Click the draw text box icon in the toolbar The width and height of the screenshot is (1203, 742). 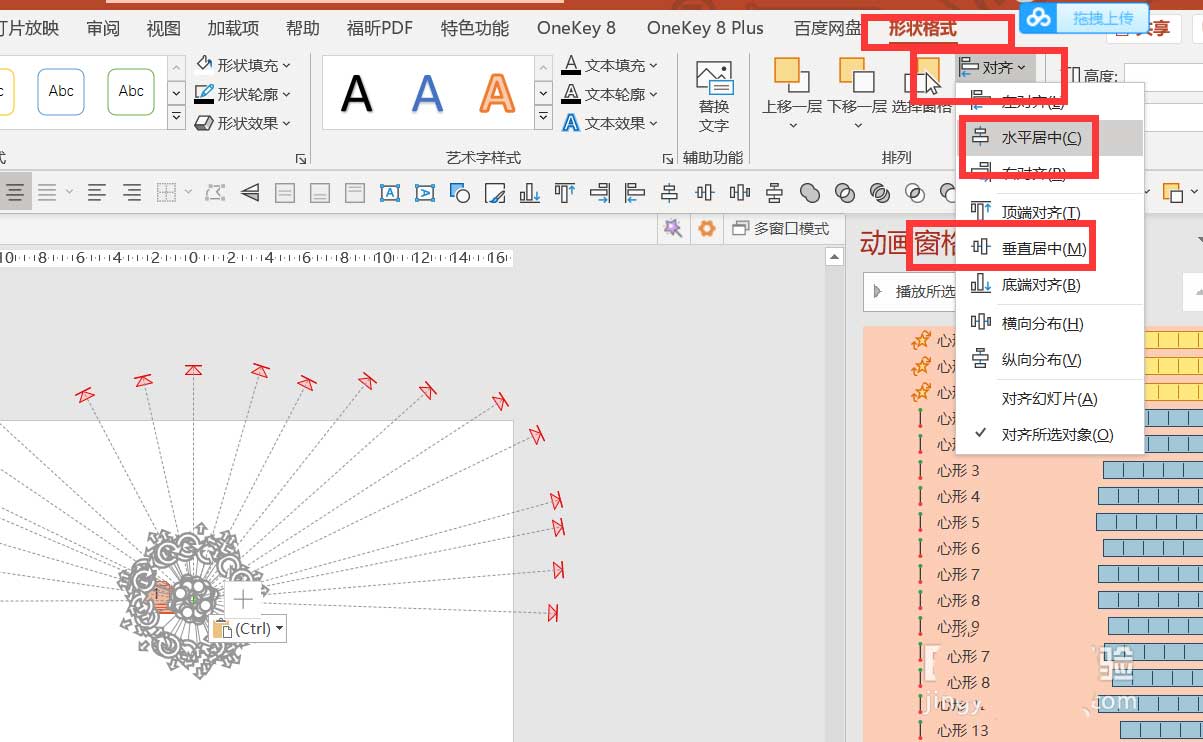click(390, 192)
